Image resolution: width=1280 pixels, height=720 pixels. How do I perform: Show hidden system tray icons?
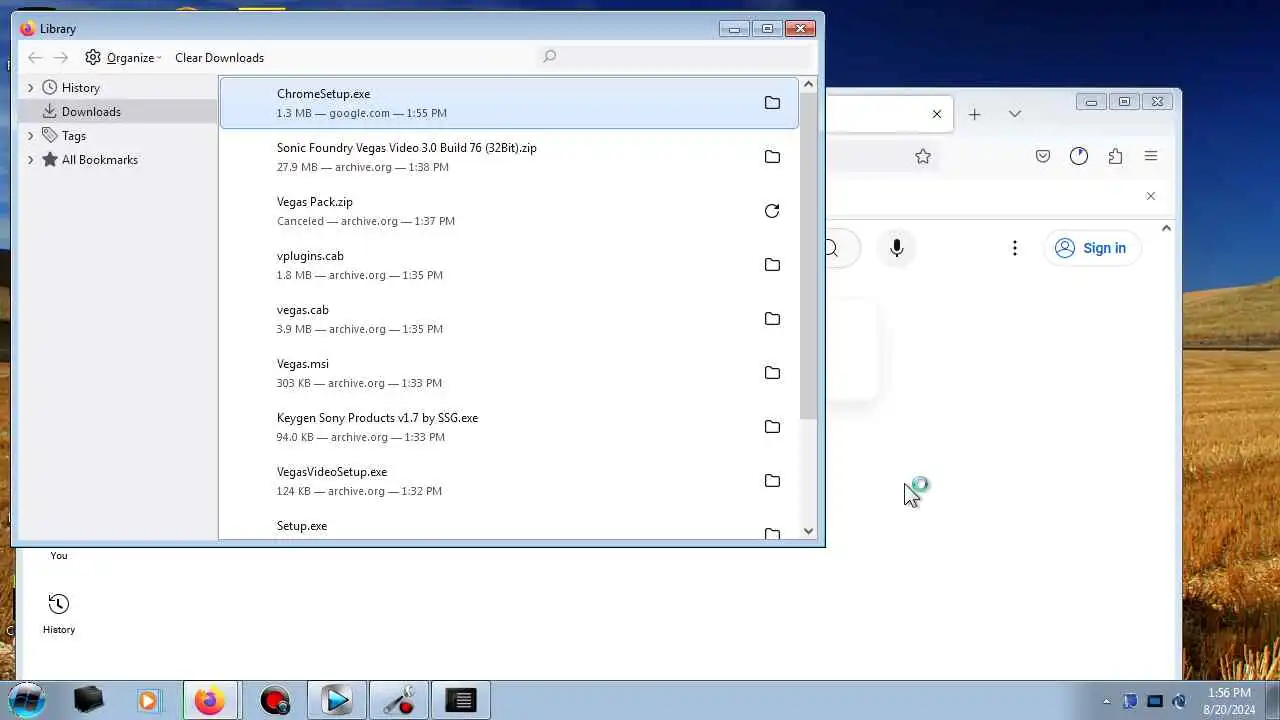tap(1106, 701)
